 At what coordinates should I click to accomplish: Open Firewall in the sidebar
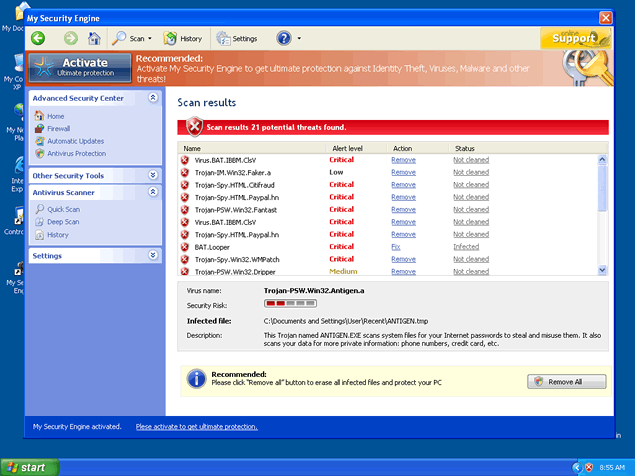click(x=58, y=129)
